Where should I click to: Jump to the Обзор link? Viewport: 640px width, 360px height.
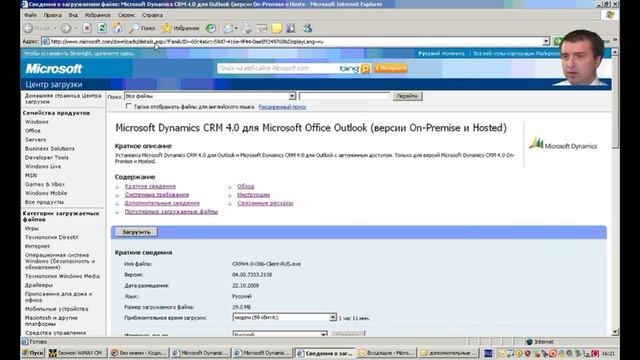point(246,186)
